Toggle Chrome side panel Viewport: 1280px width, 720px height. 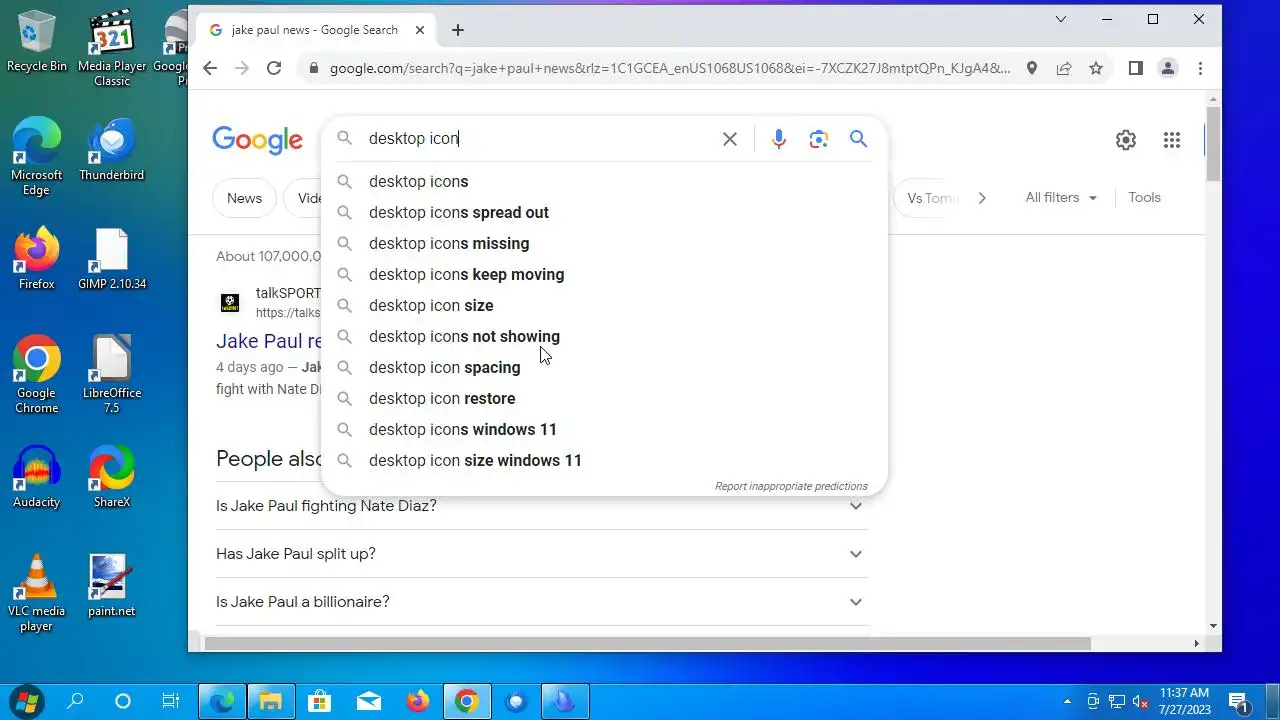pyautogui.click(x=1135, y=68)
